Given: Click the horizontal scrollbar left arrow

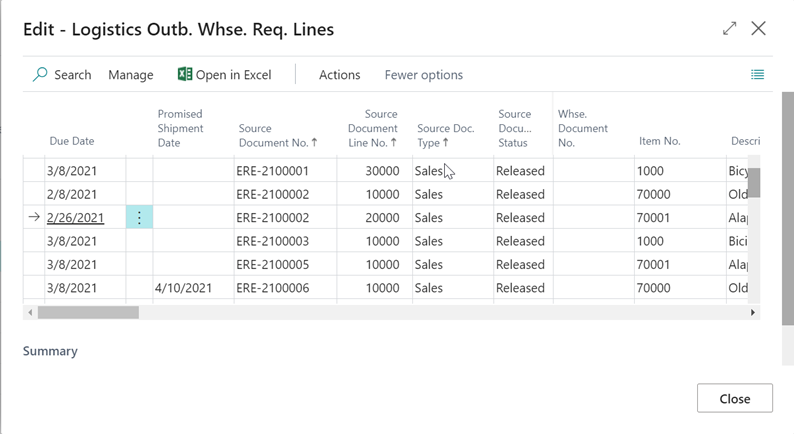Looking at the screenshot, I should click(30, 313).
